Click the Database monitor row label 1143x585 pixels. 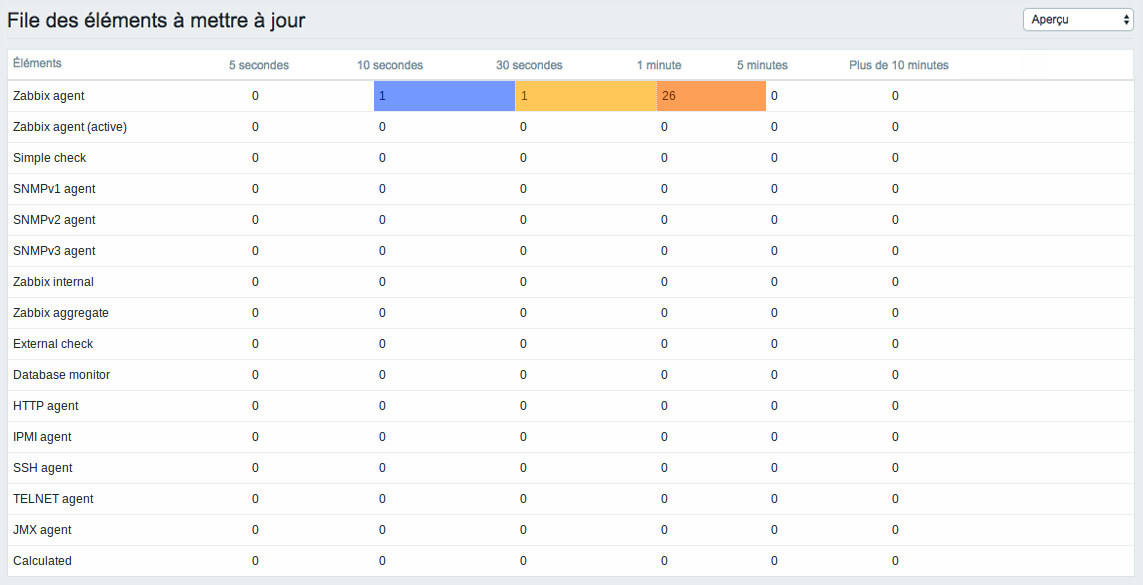tap(61, 374)
